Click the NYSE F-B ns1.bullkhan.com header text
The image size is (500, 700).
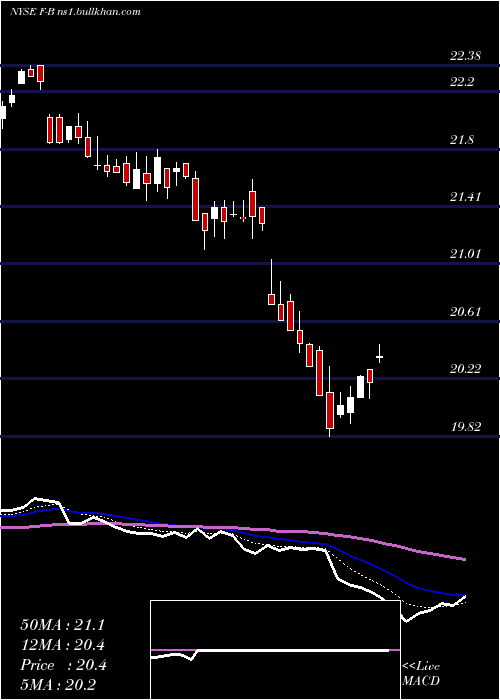click(x=75, y=11)
